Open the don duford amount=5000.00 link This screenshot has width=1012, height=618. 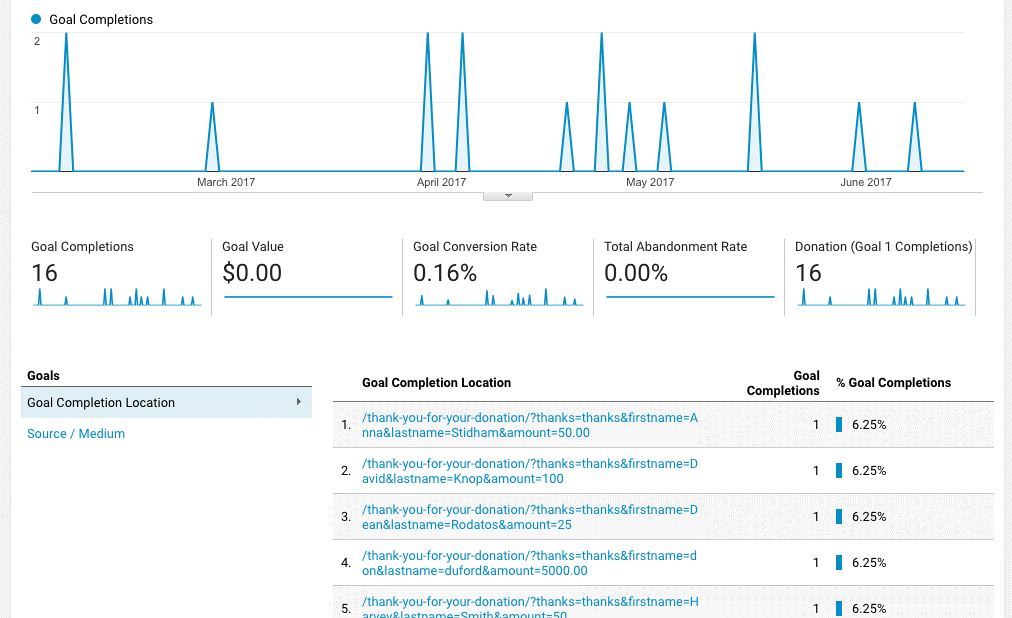point(529,563)
